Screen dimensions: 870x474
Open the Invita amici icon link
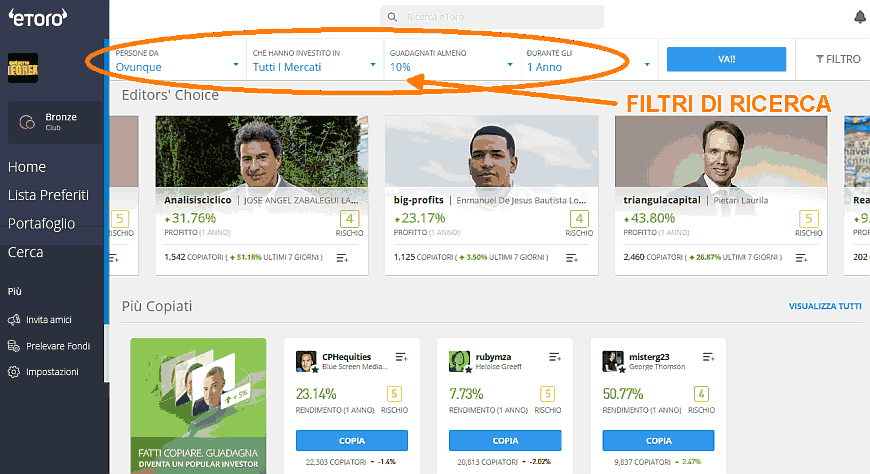[14, 320]
